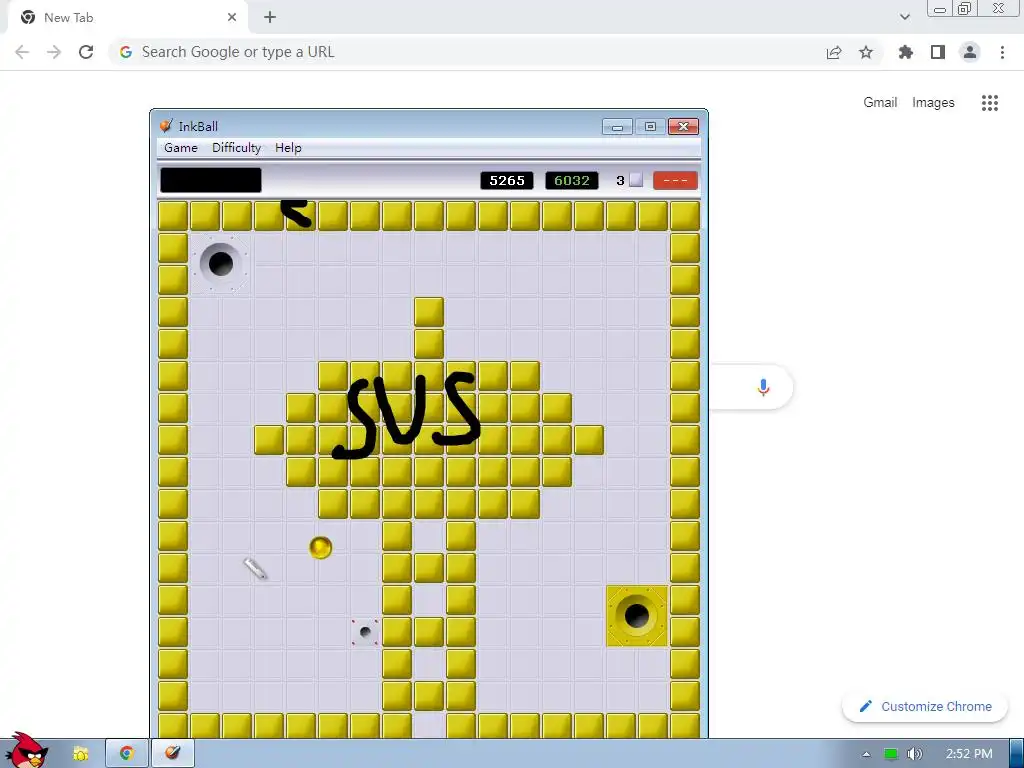Image resolution: width=1024 pixels, height=768 pixels.
Task: Click the green 6032 timer display
Action: click(571, 180)
